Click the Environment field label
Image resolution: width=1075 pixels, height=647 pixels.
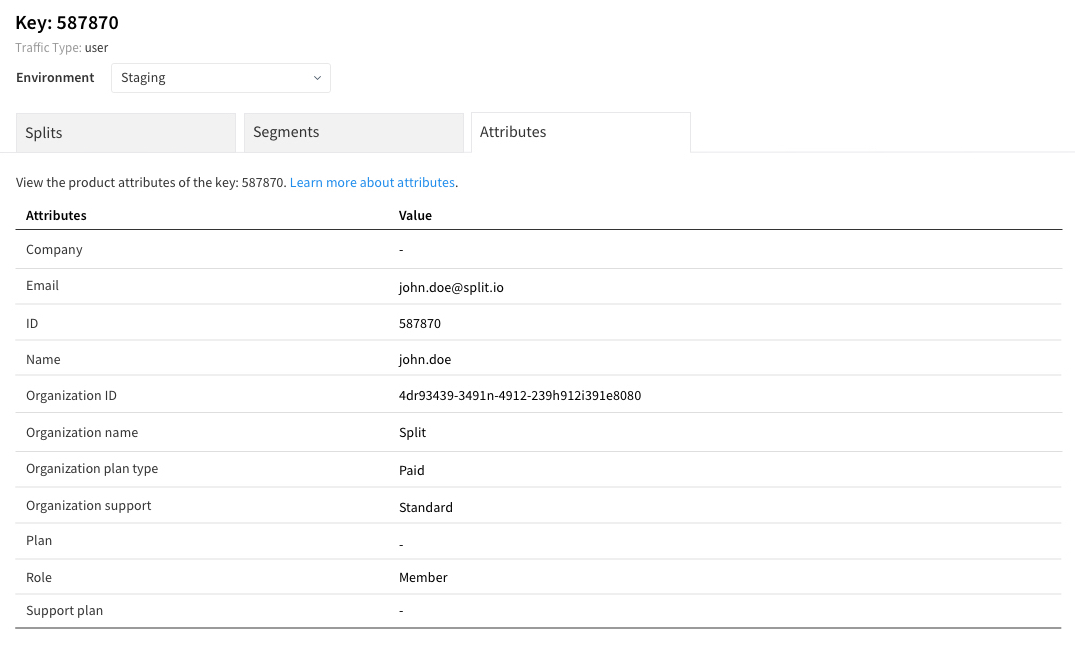(x=55, y=77)
